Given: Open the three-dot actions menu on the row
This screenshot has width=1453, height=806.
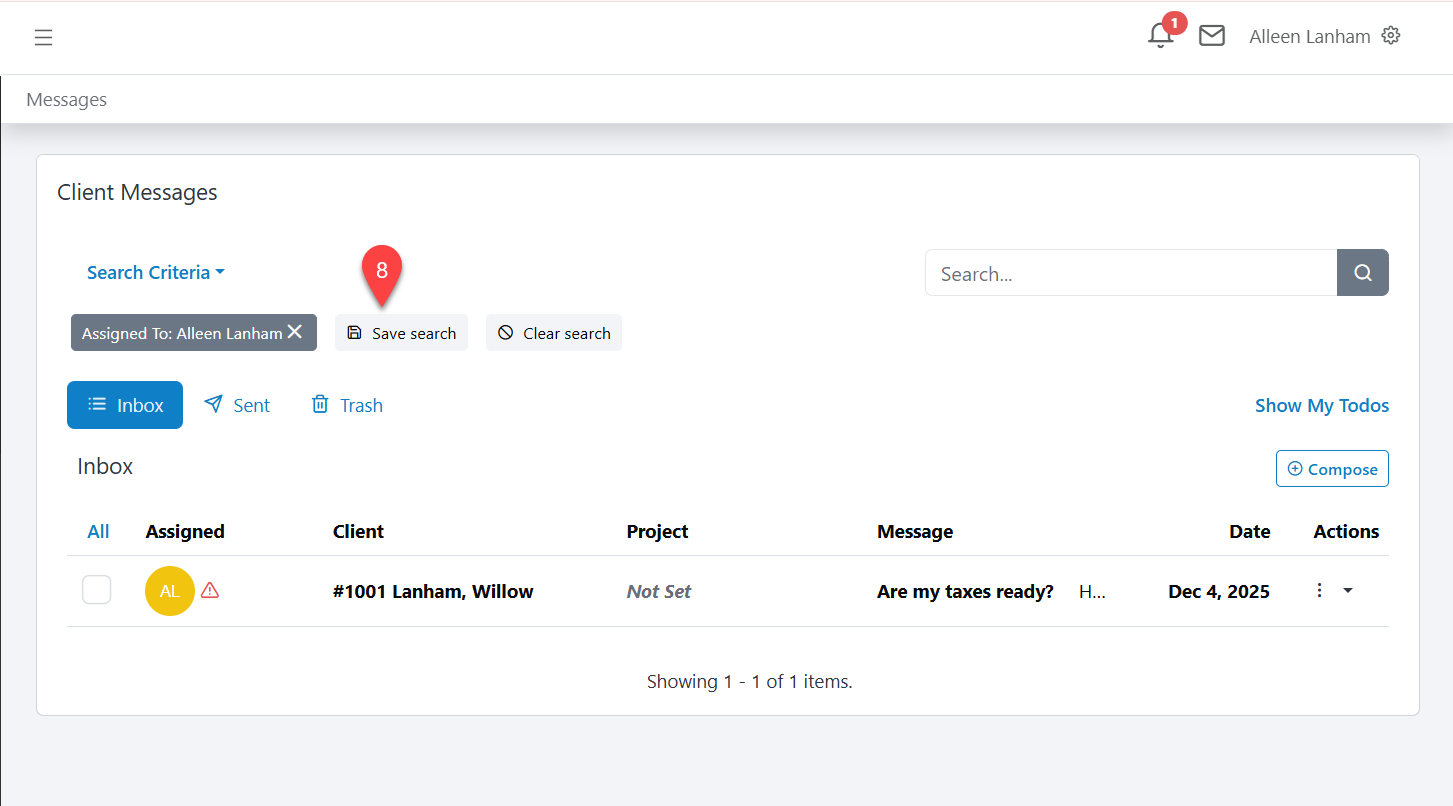Looking at the screenshot, I should (x=1319, y=590).
